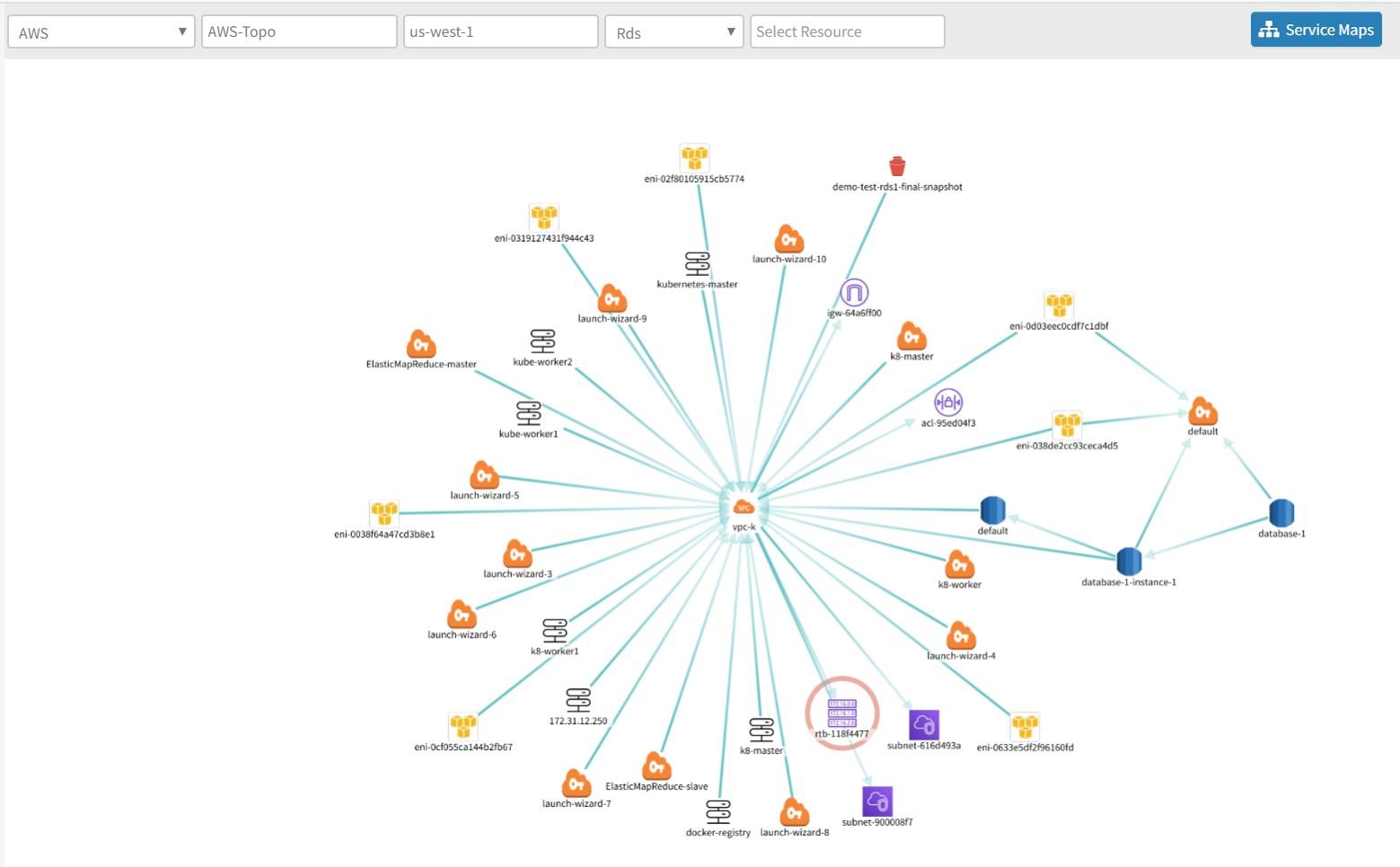Image resolution: width=1400 pixels, height=867 pixels.
Task: Open the database-1 RDS database icon
Action: tap(1282, 512)
